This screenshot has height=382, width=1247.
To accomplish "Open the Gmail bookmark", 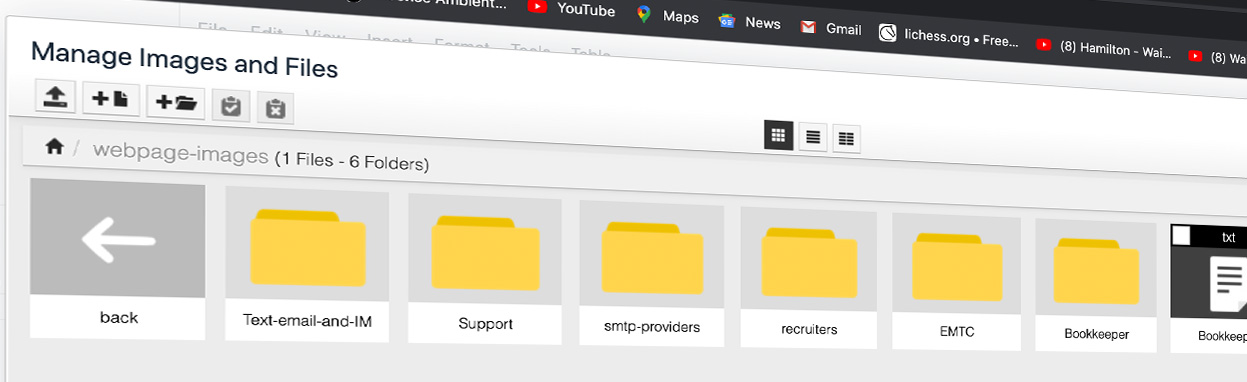I will (x=831, y=28).
